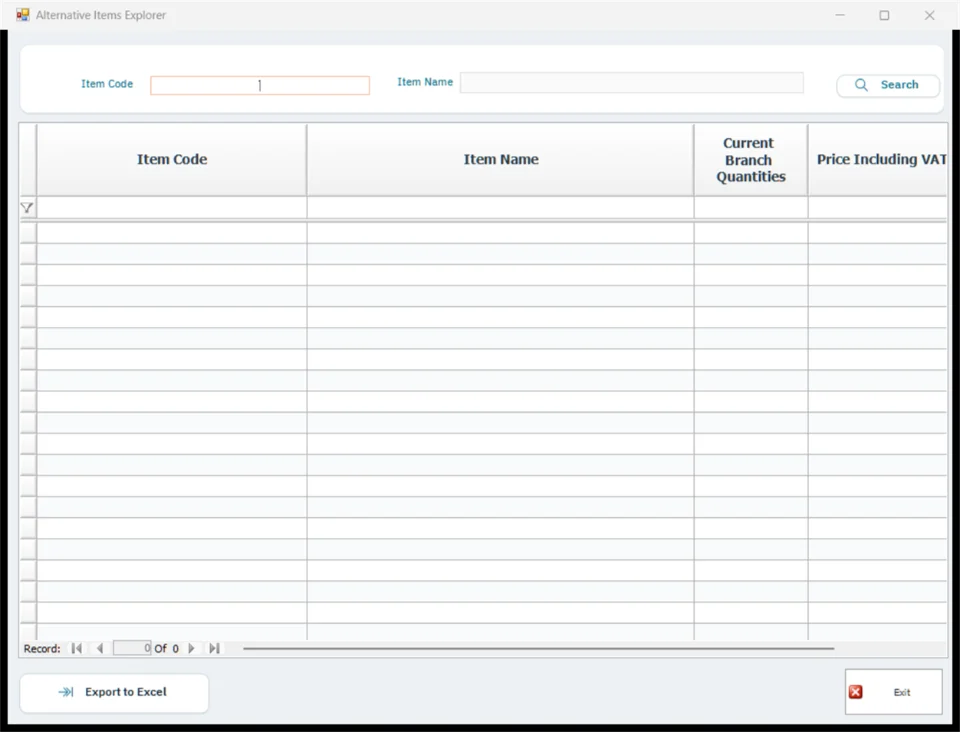
Task: Click the Price Including VAT column header
Action: [878, 160]
